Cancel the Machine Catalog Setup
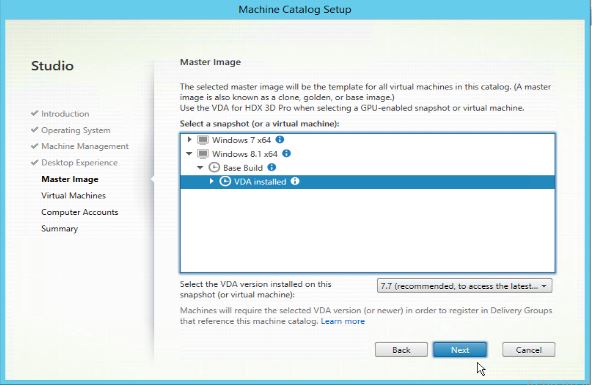The height and width of the screenshot is (385, 592). 529,350
